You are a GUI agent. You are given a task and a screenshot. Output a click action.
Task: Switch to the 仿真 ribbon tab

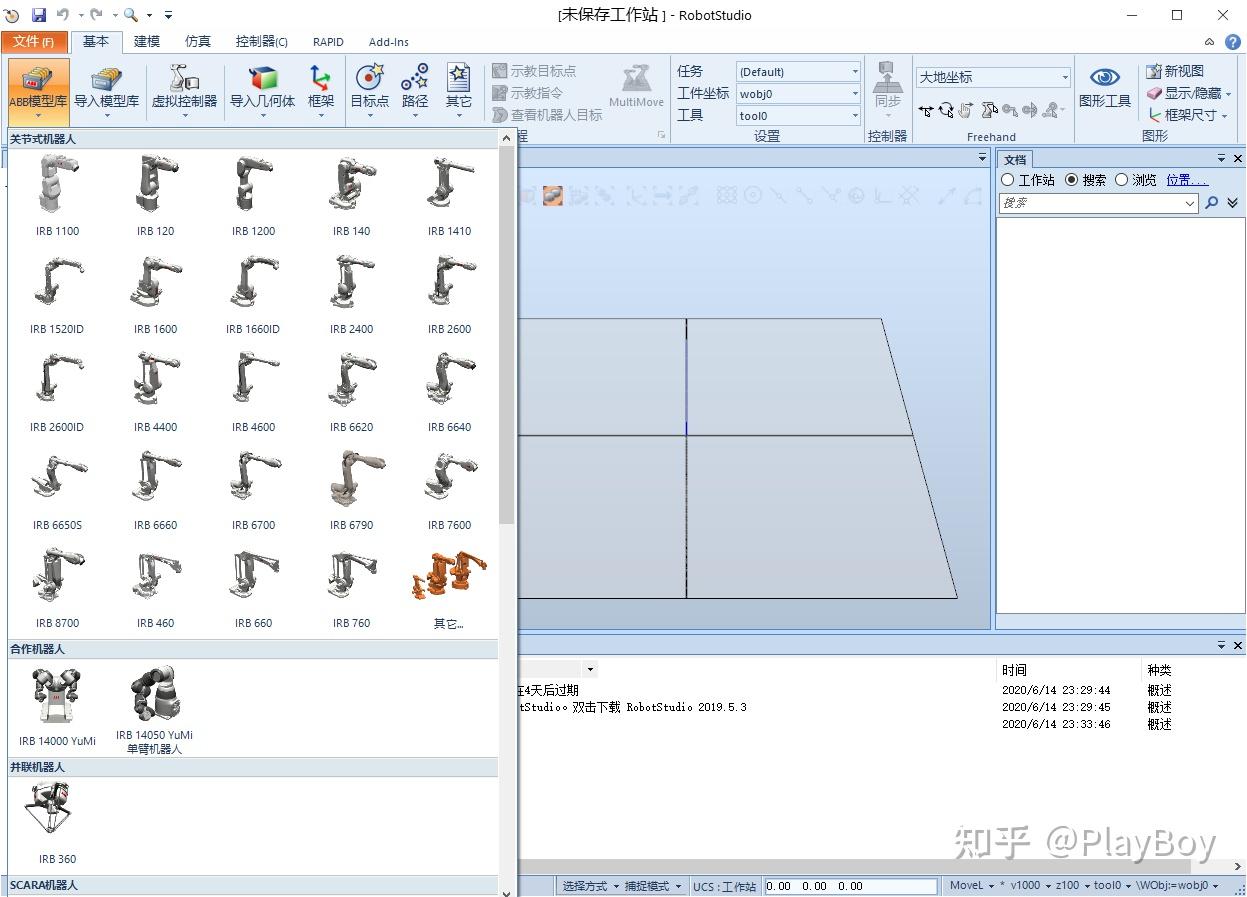click(x=196, y=41)
